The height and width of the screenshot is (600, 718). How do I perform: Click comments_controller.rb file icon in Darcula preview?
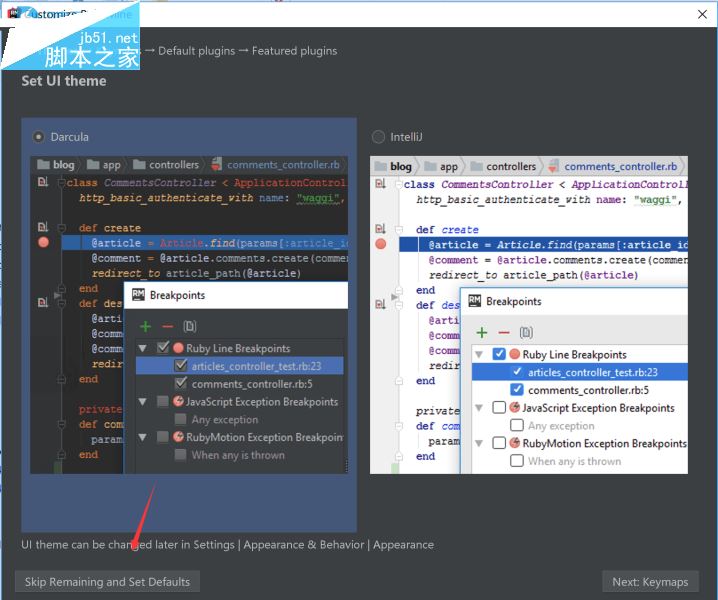pyautogui.click(x=217, y=164)
